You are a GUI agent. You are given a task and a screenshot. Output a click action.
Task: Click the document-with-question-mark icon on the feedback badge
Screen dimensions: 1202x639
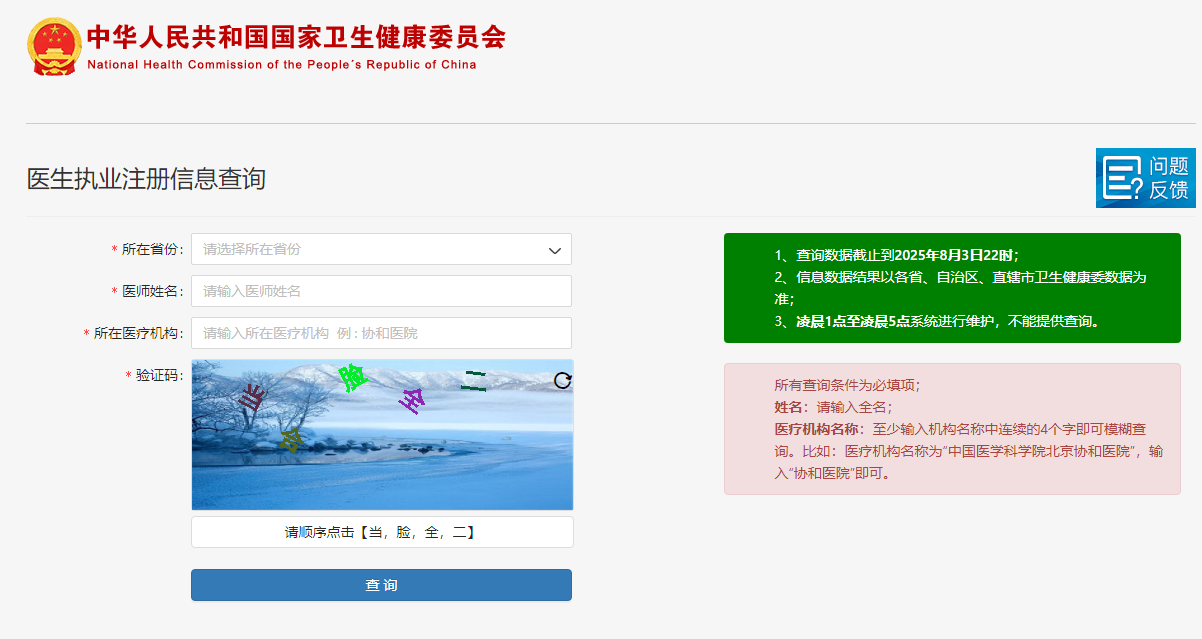[1120, 177]
